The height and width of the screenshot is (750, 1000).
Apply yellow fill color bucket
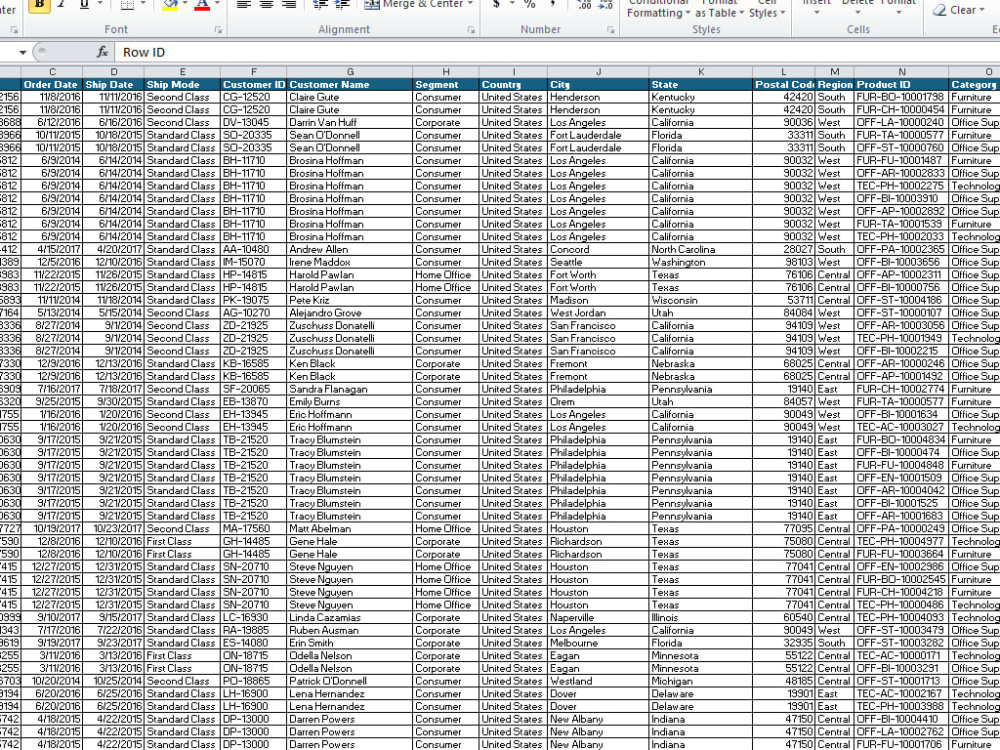(x=170, y=4)
